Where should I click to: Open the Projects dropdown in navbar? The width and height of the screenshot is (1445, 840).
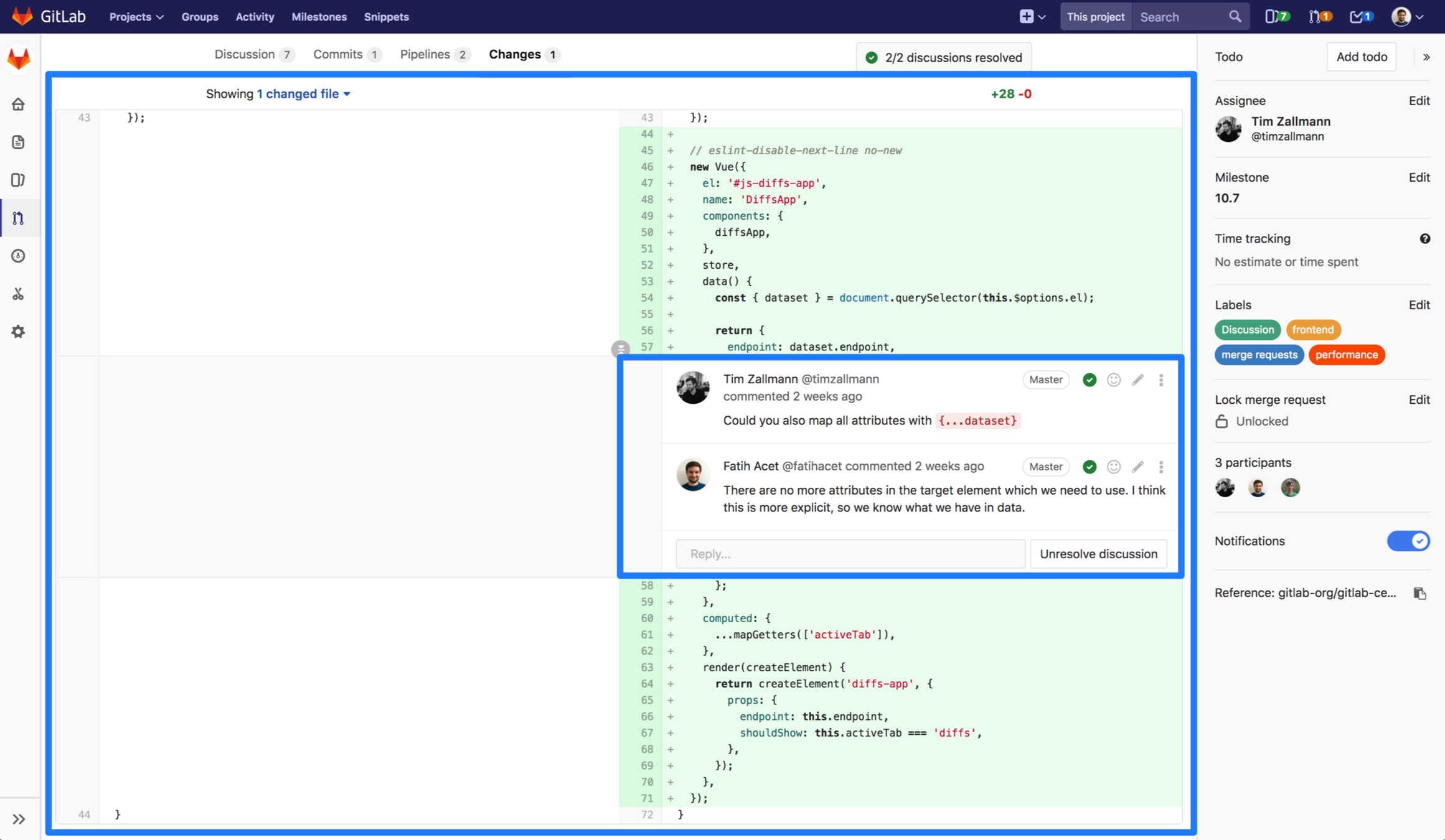click(136, 17)
